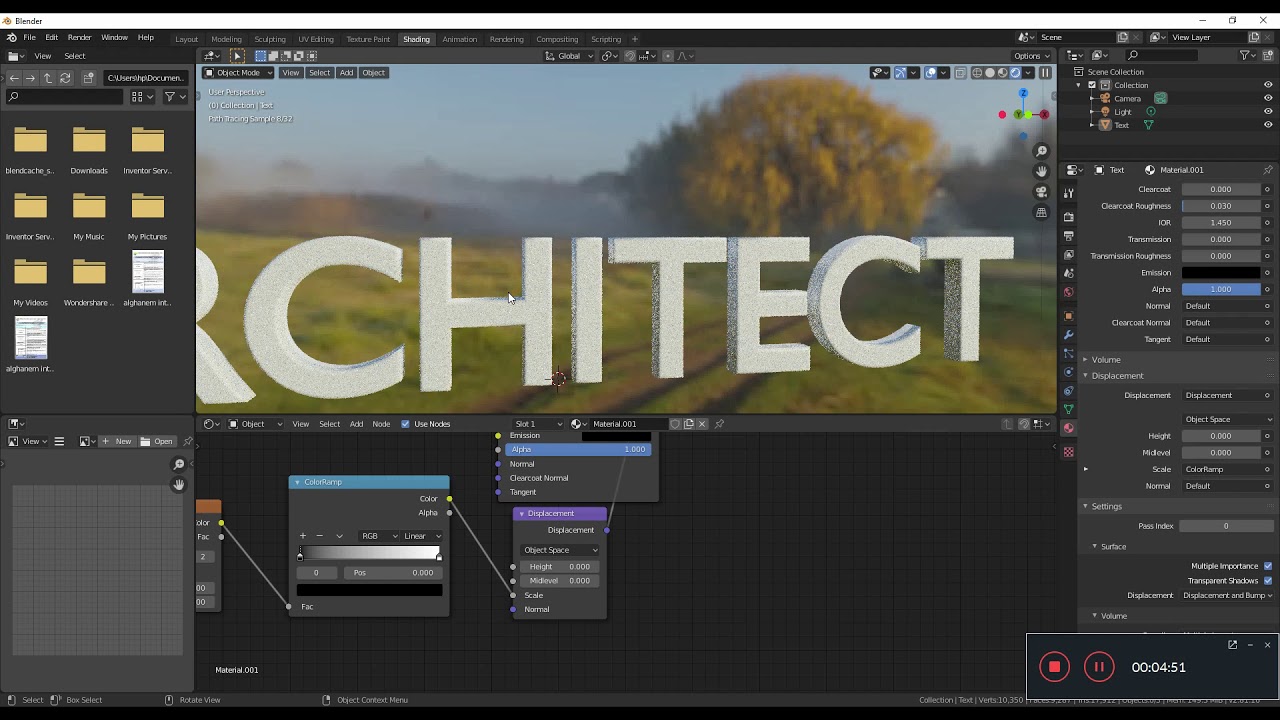Open the Texture properties tab
Image resolution: width=1280 pixels, height=720 pixels.
tap(1068, 451)
